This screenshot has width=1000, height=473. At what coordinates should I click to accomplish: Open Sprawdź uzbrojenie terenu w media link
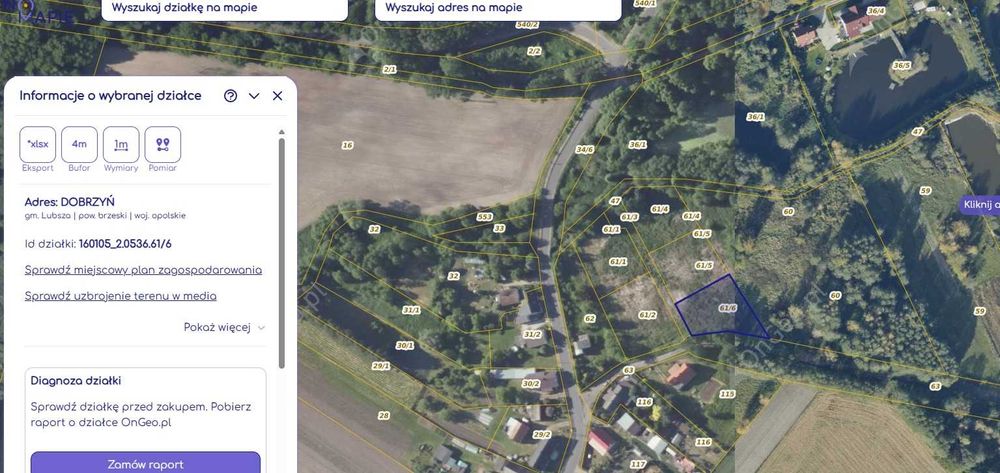point(121,296)
